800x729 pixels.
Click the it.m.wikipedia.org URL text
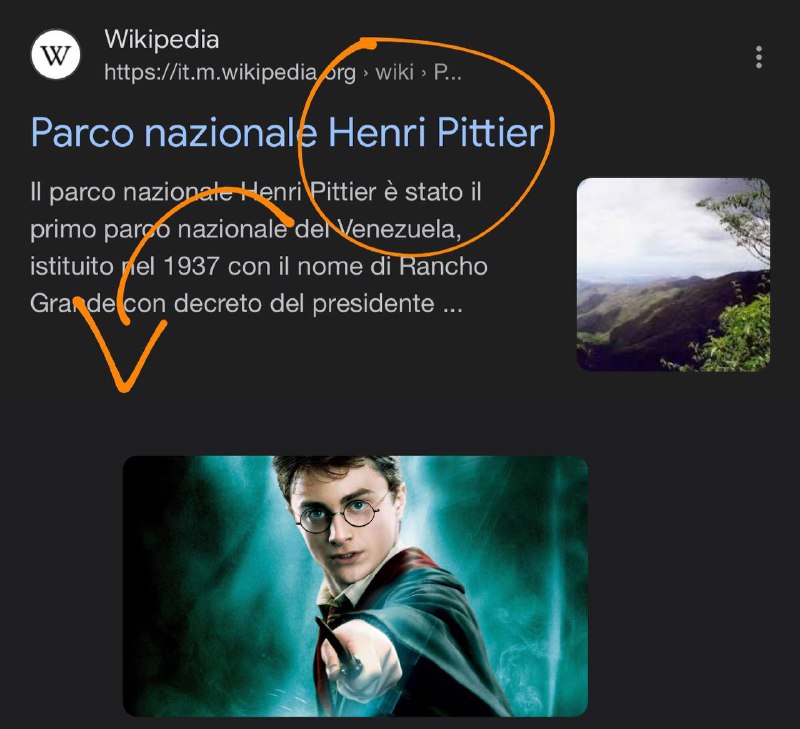click(x=230, y=72)
